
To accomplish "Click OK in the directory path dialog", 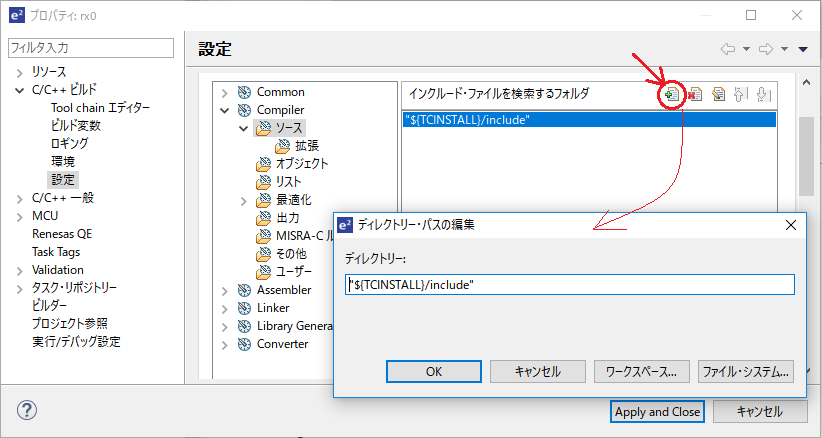I will pyautogui.click(x=434, y=371).
